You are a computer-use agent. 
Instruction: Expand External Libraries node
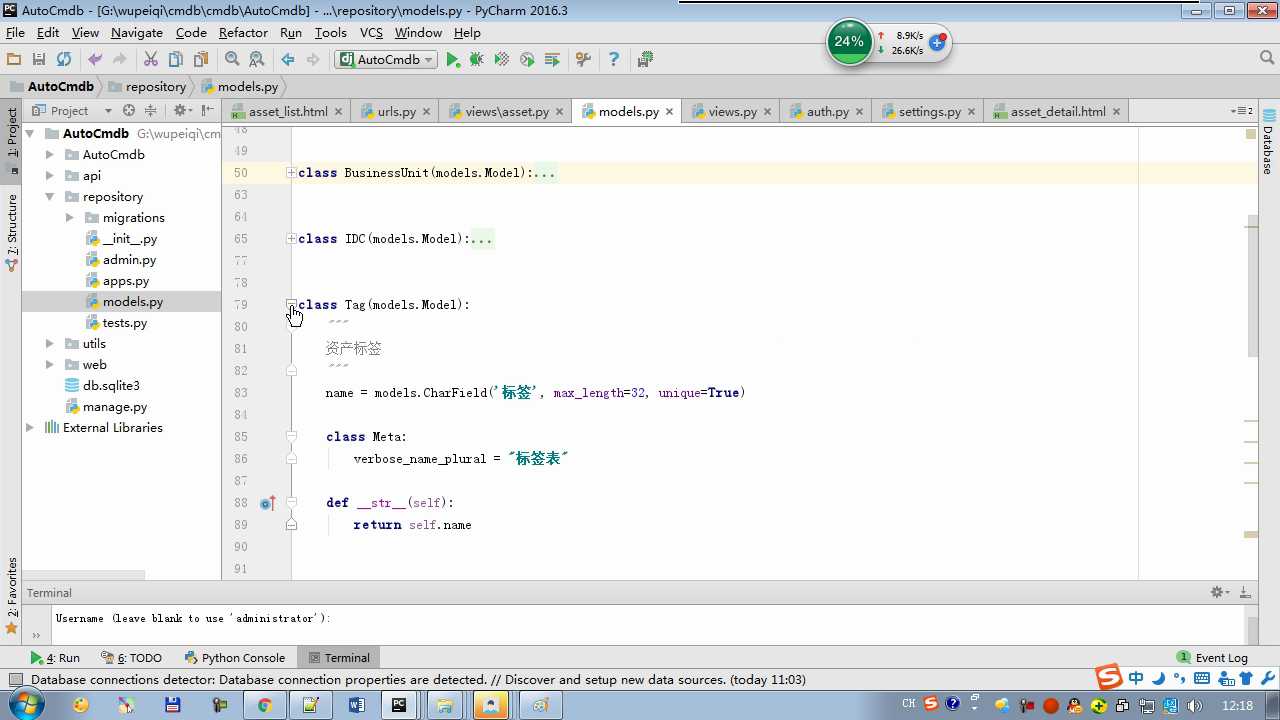[30, 427]
